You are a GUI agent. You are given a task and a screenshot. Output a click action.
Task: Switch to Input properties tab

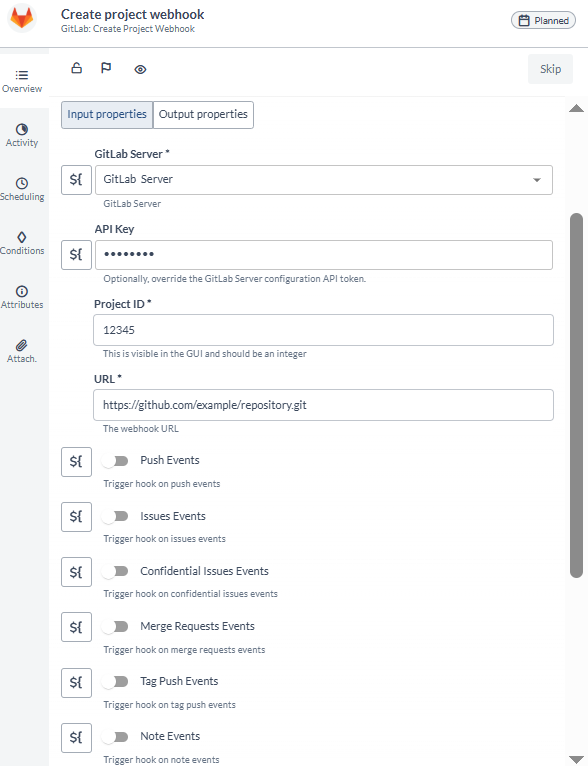point(107,114)
